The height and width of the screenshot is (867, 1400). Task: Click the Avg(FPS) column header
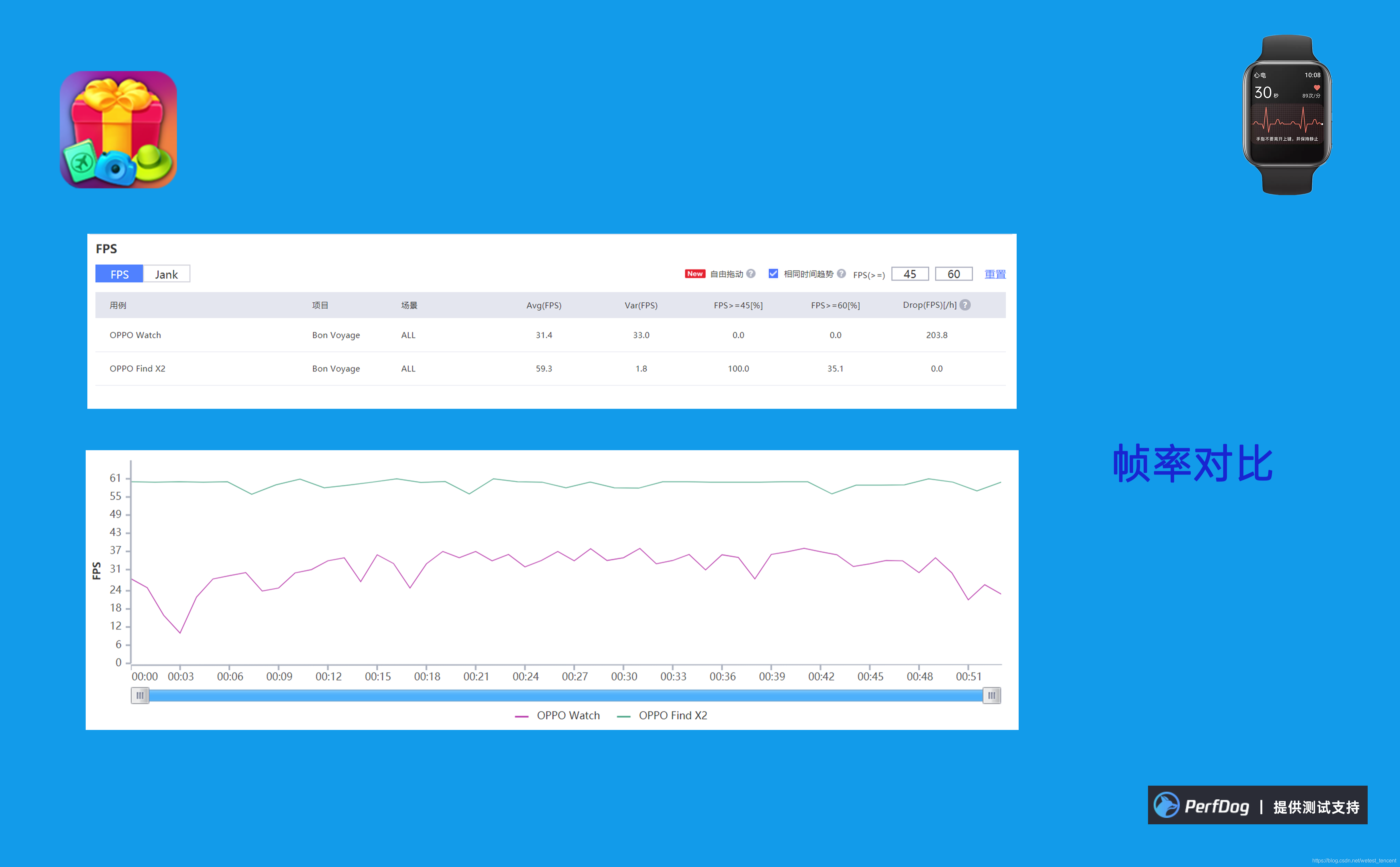click(x=543, y=305)
